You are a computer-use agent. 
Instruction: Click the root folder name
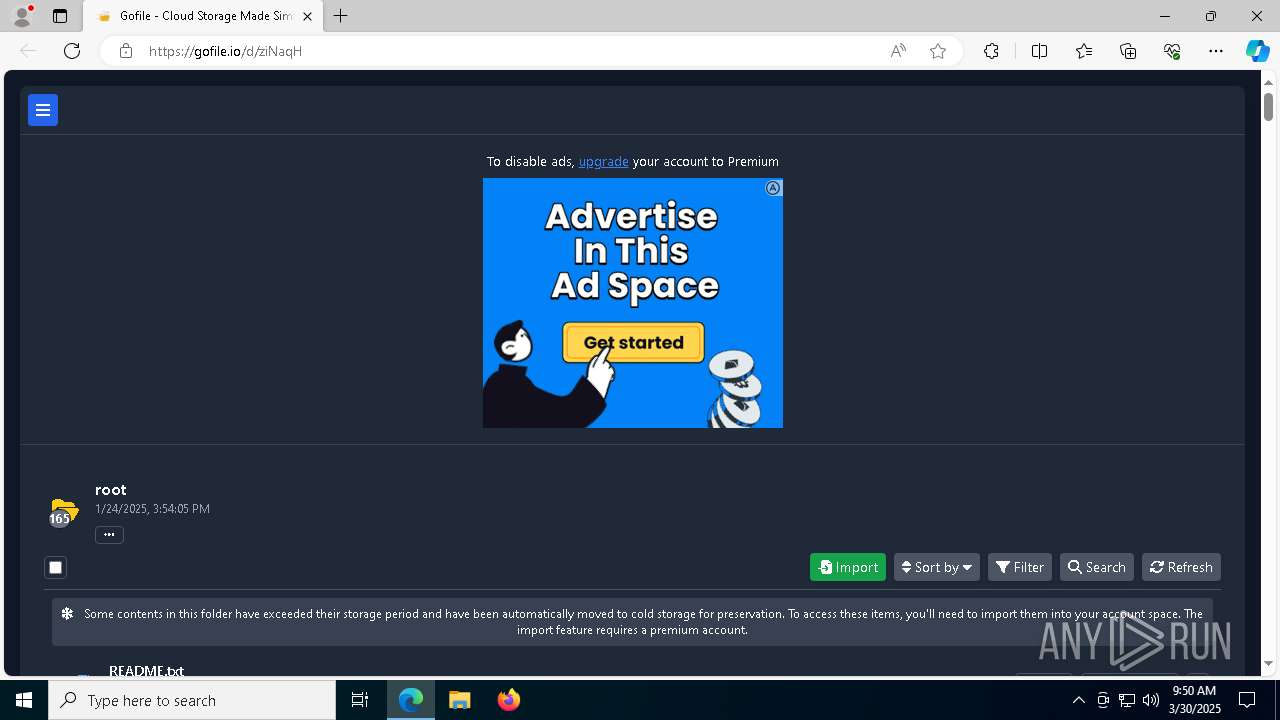[111, 490]
